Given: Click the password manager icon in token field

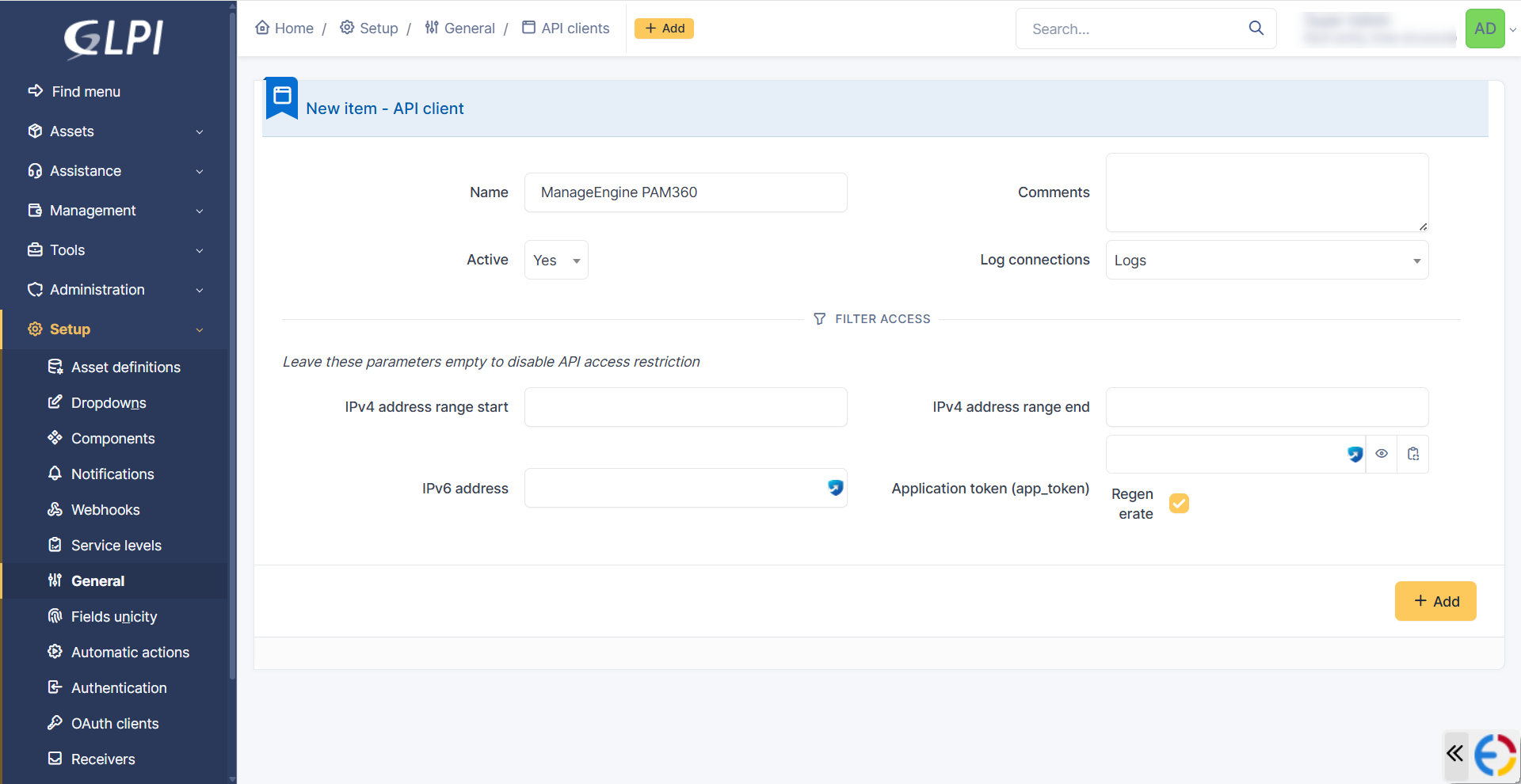Looking at the screenshot, I should point(1355,454).
